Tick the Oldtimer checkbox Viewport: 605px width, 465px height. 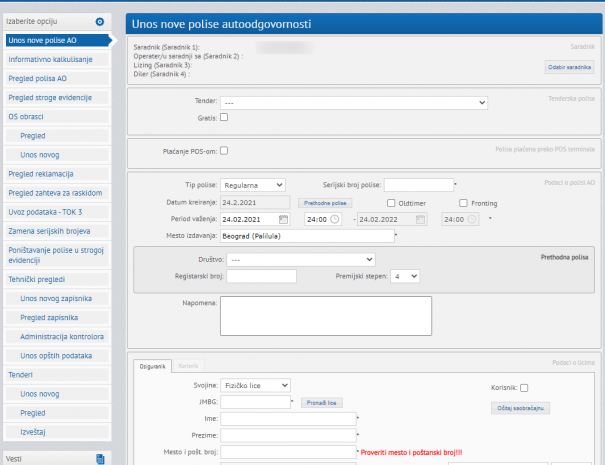tap(391, 203)
